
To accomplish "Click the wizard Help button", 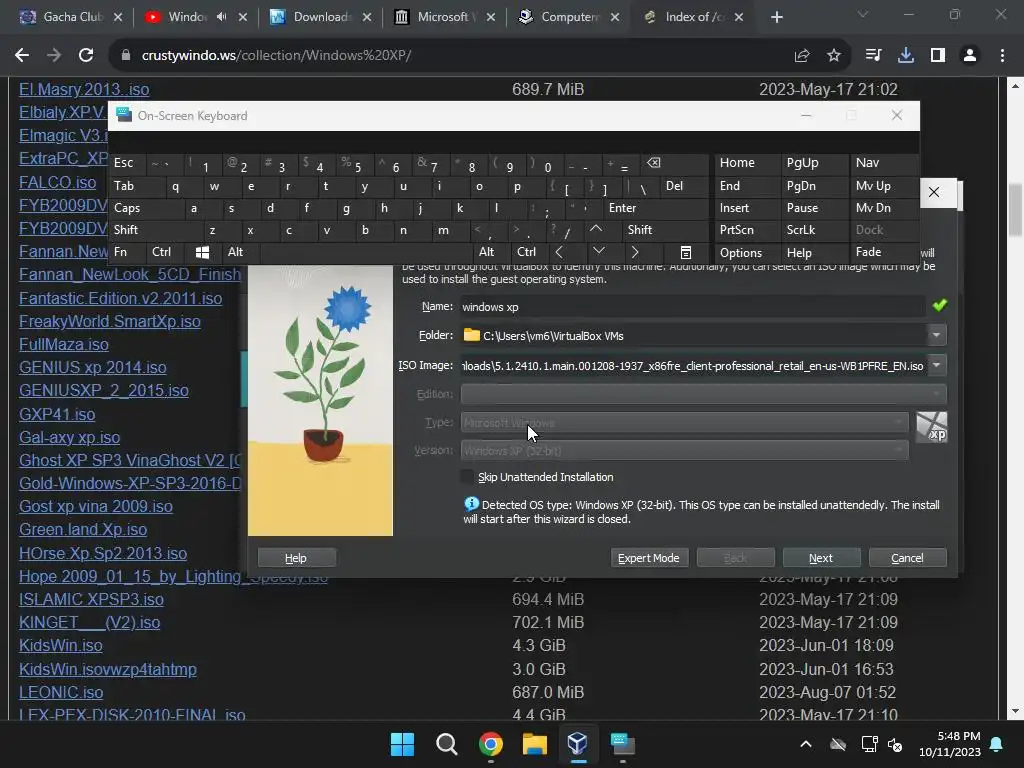I will pos(296,558).
